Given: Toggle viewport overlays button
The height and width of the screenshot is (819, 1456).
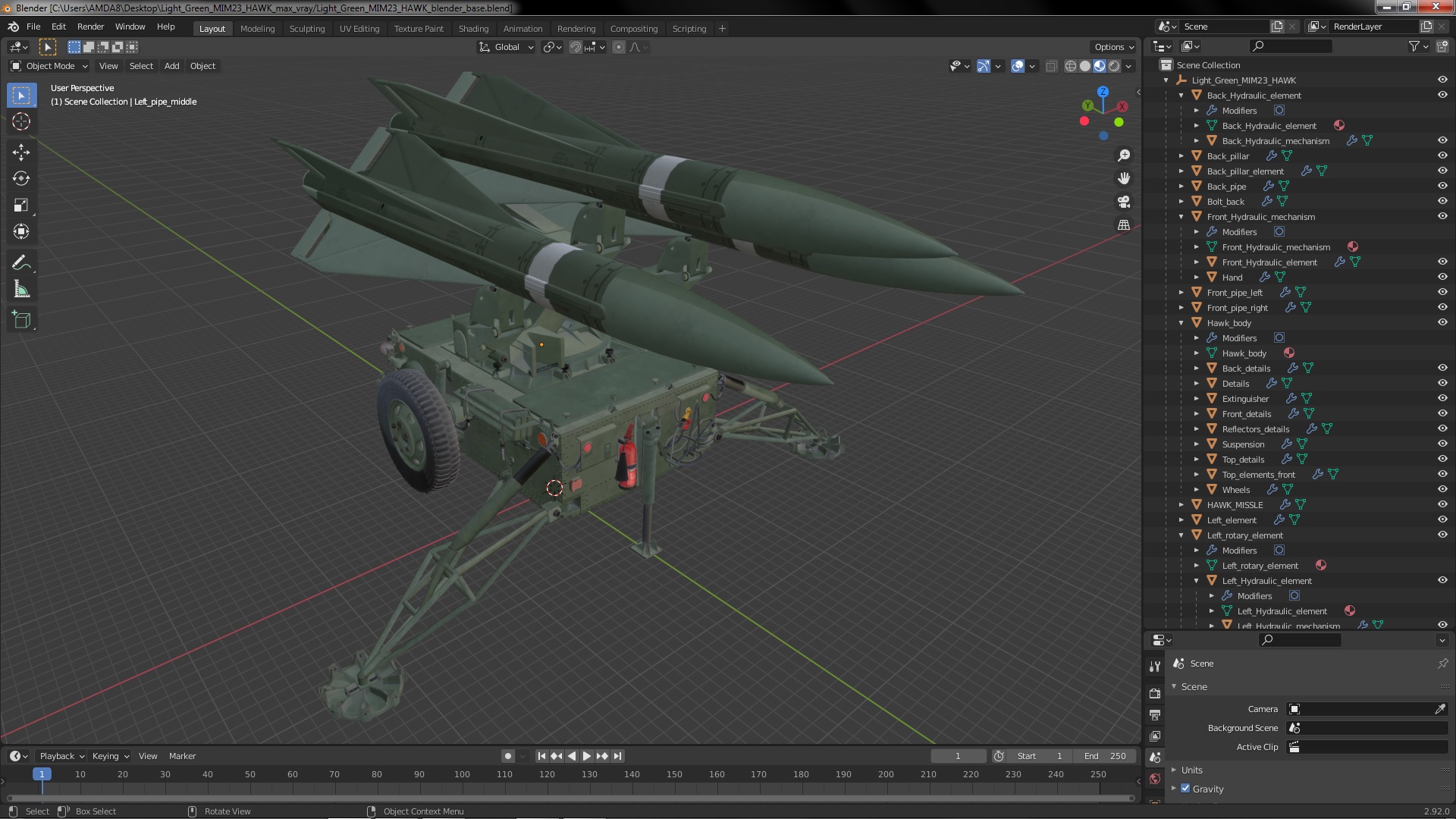Looking at the screenshot, I should [1018, 66].
